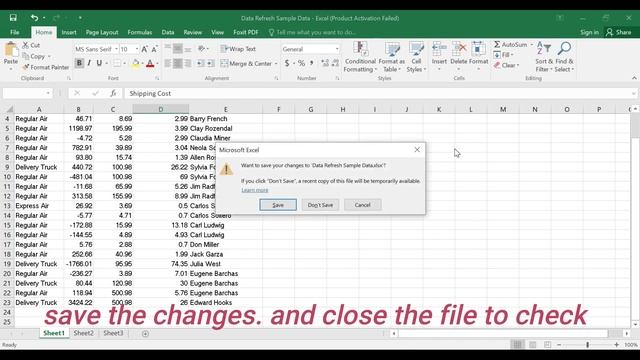
Task: Open the Borders dropdown arrow
Action: point(124,64)
